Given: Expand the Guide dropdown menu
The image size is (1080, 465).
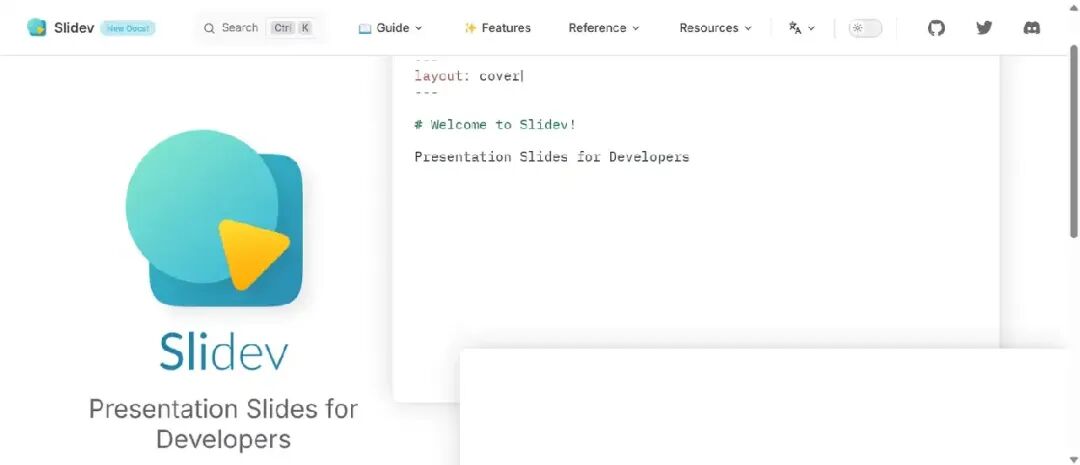Looking at the screenshot, I should 391,28.
